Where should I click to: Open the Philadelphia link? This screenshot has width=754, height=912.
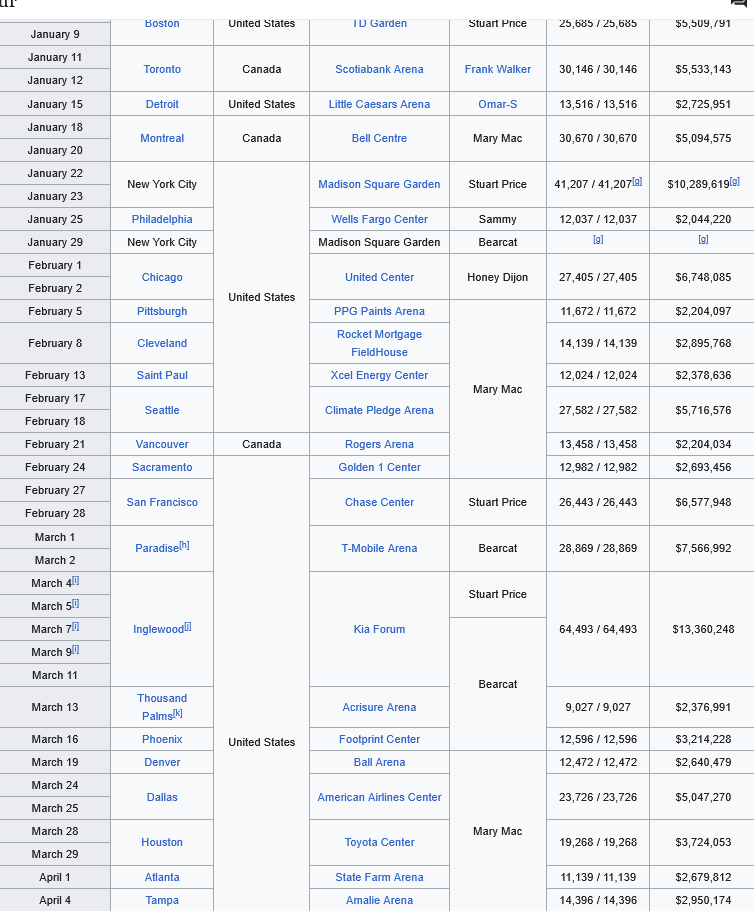point(162,219)
